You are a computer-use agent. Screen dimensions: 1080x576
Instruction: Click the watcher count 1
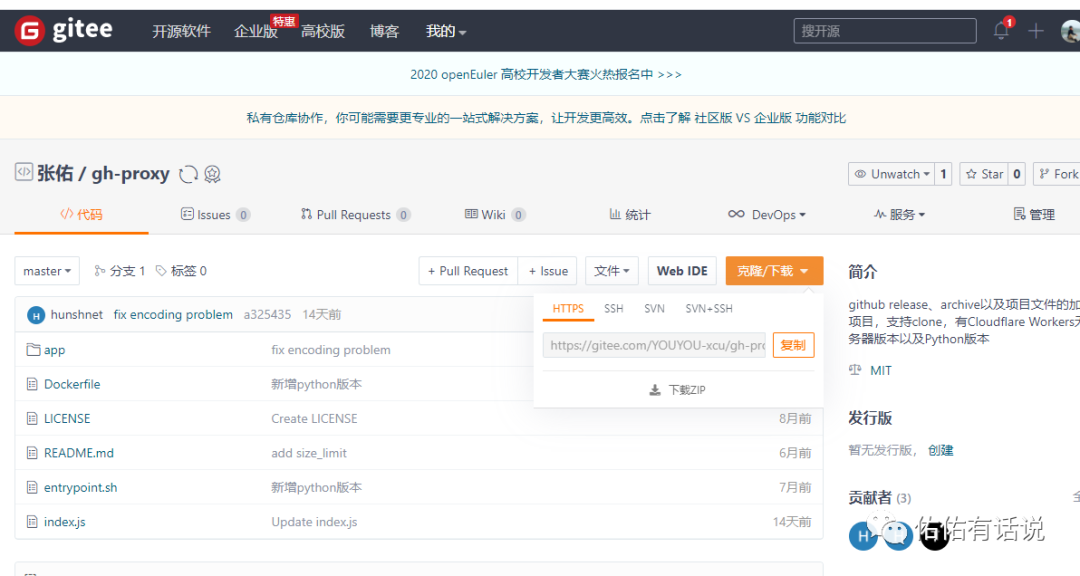tap(944, 174)
